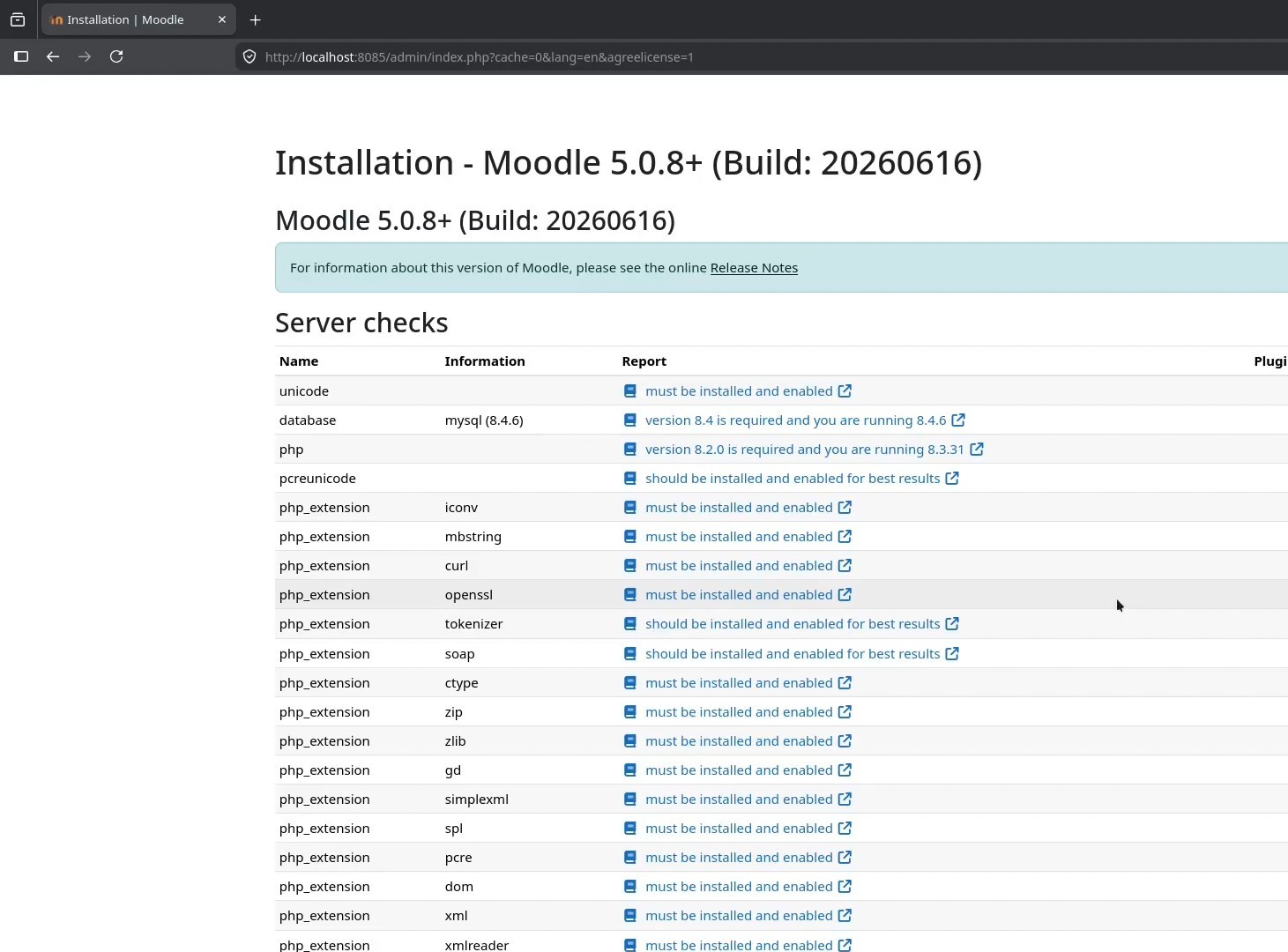Open the dom 'must be installed' link
The height and width of the screenshot is (952, 1288).
coord(739,887)
